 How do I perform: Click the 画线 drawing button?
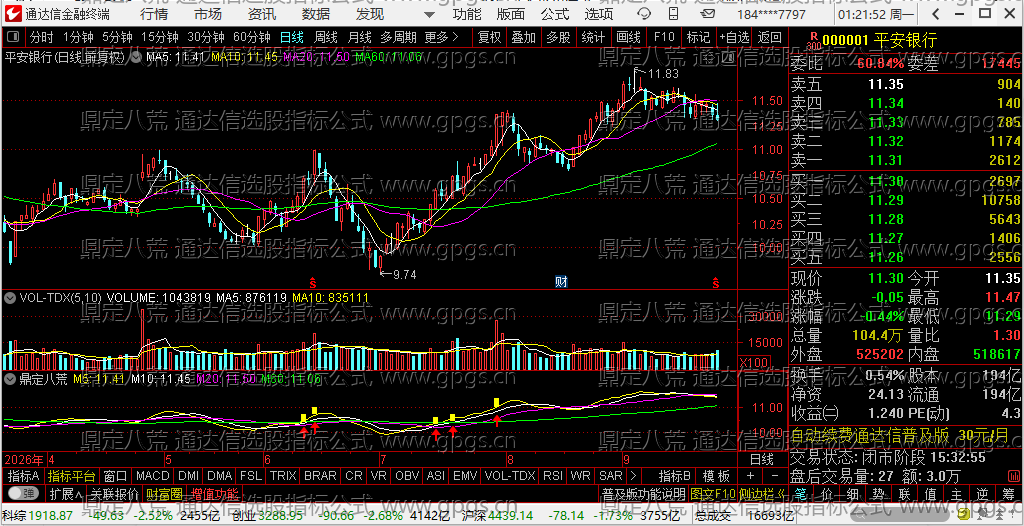pos(628,37)
